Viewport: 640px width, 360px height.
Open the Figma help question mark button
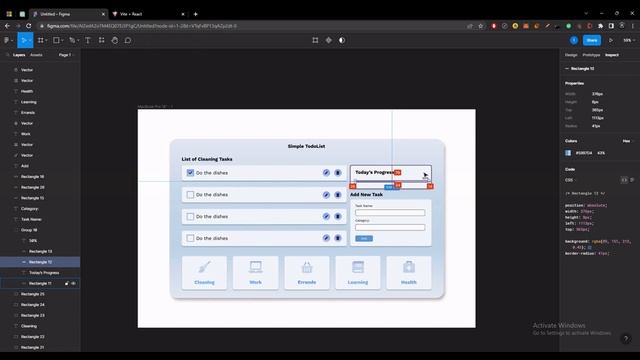(x=625, y=338)
